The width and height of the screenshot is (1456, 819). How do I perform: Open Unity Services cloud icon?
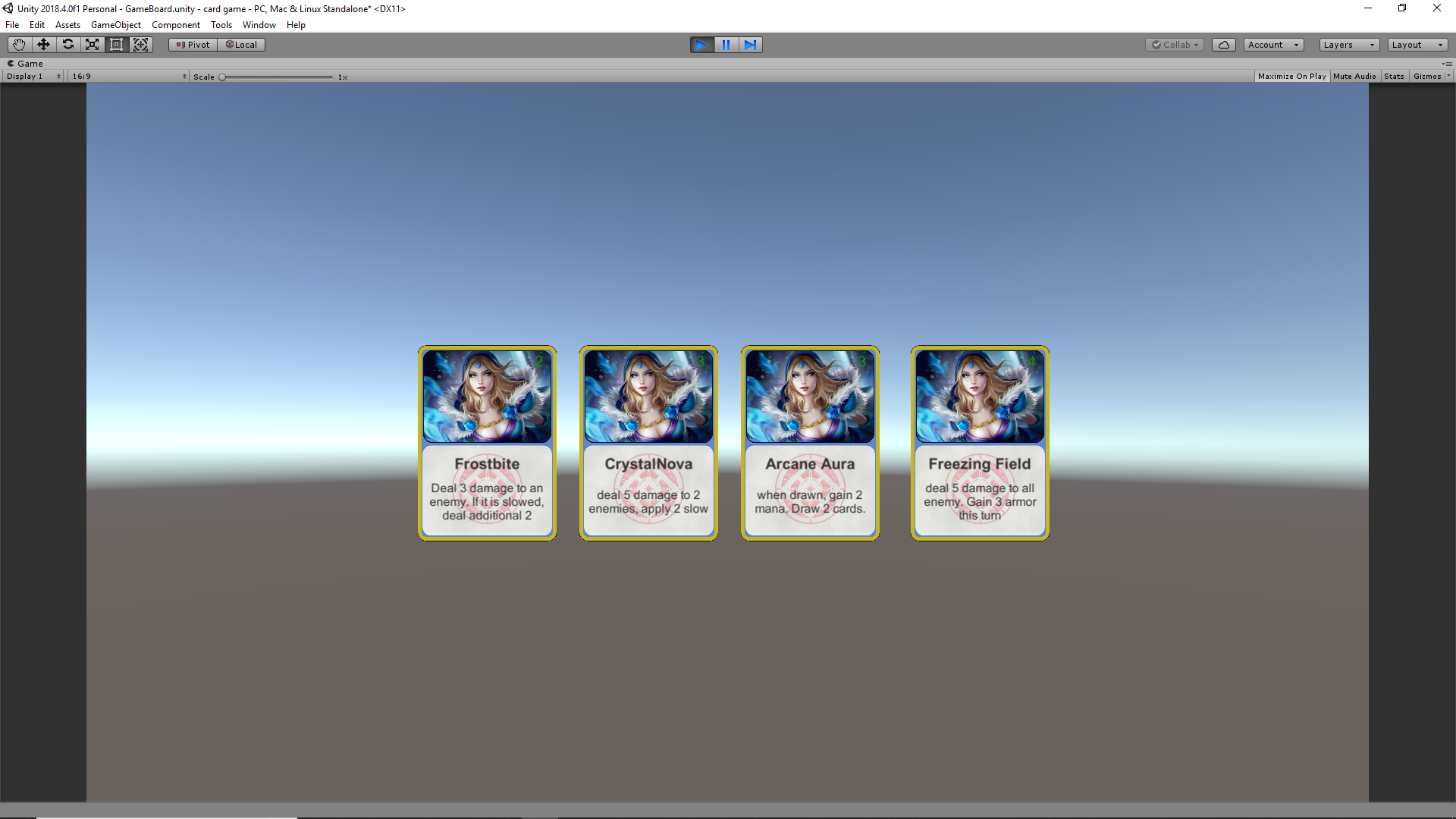(1224, 45)
